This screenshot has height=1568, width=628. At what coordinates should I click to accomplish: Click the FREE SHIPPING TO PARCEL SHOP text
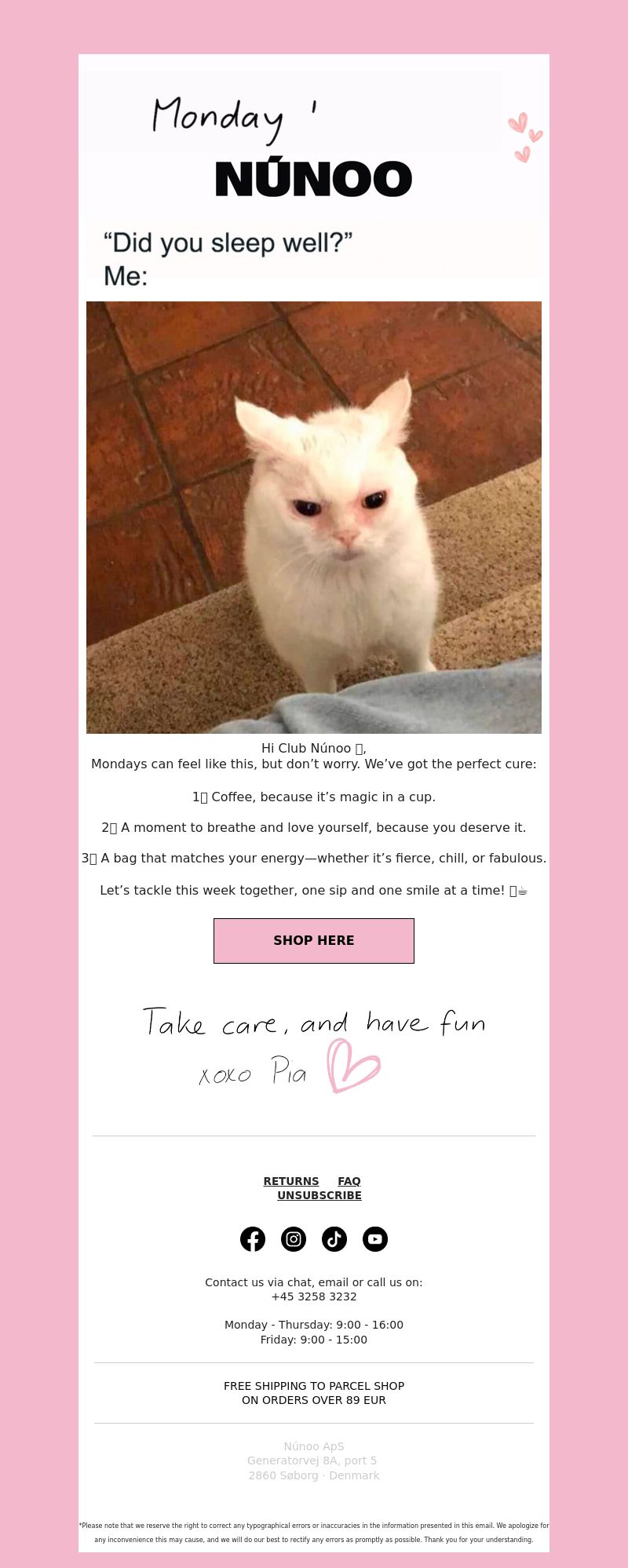(x=314, y=1386)
